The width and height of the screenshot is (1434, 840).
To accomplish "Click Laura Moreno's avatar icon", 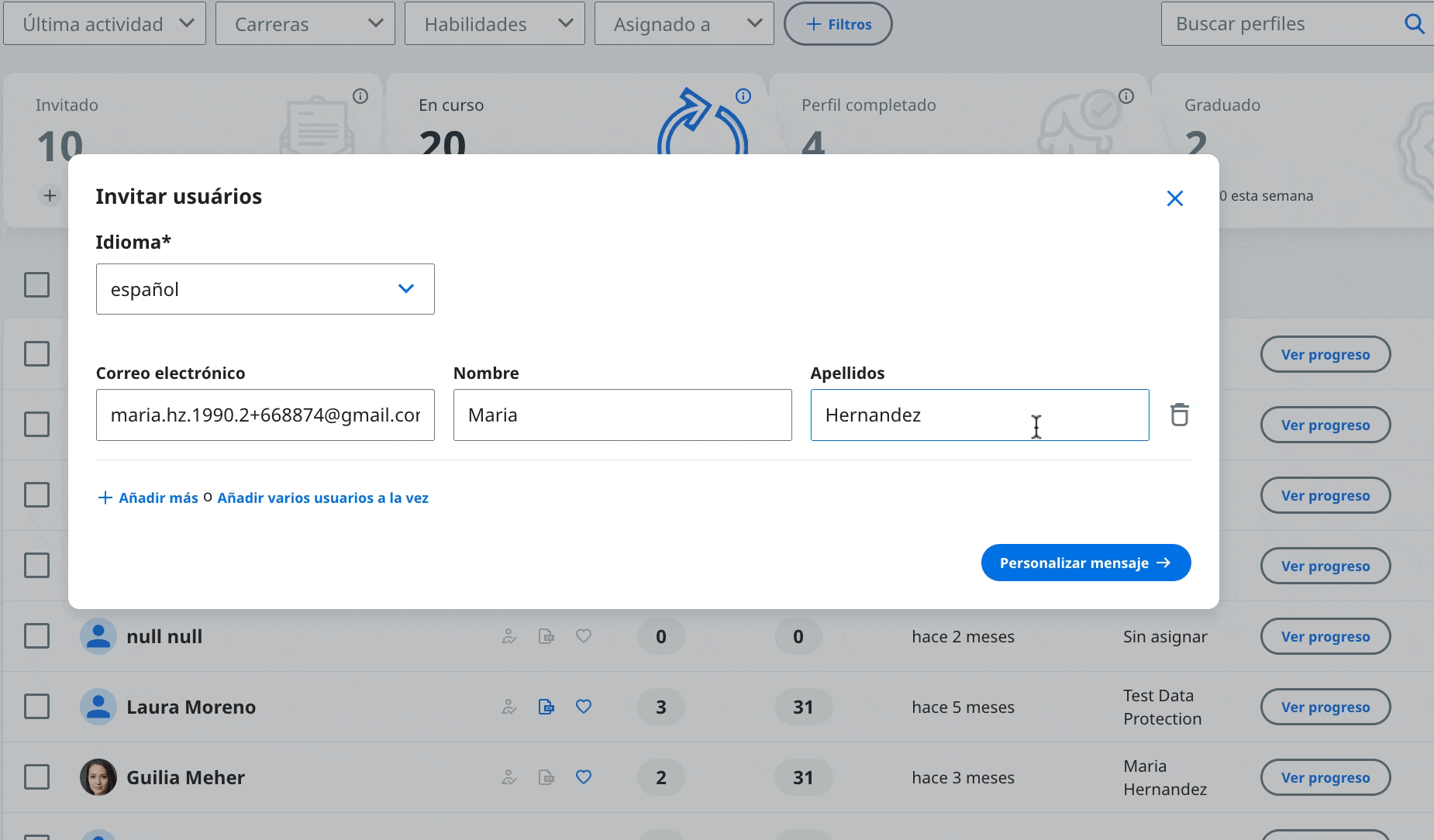I will (98, 707).
